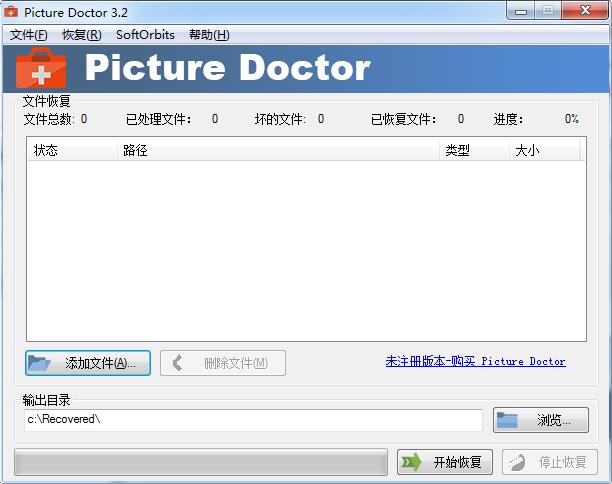
Task: Click the icon on the 停止恢复 button
Action: 516,463
